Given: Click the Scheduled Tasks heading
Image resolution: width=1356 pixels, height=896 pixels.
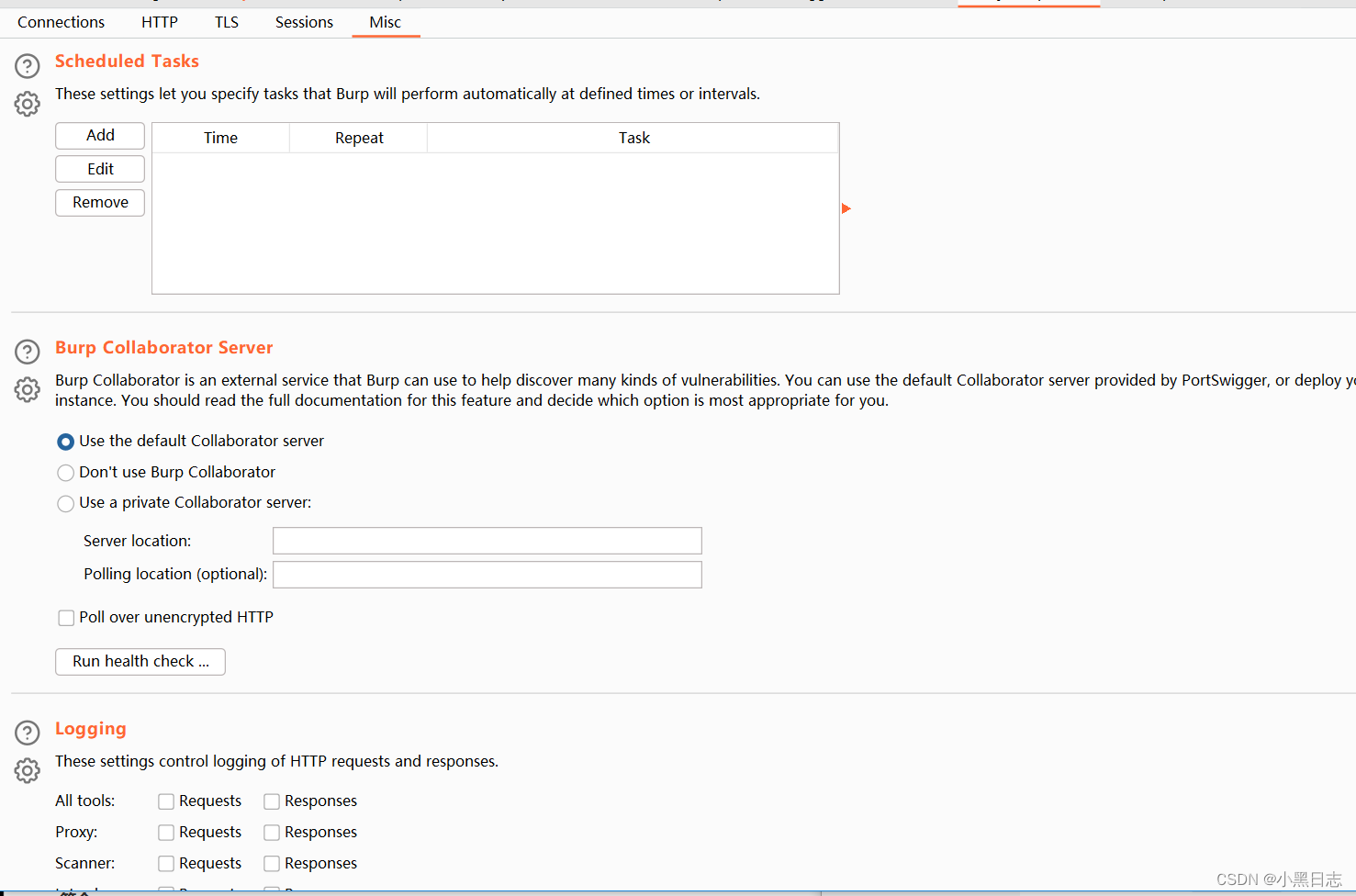Looking at the screenshot, I should pyautogui.click(x=127, y=62).
